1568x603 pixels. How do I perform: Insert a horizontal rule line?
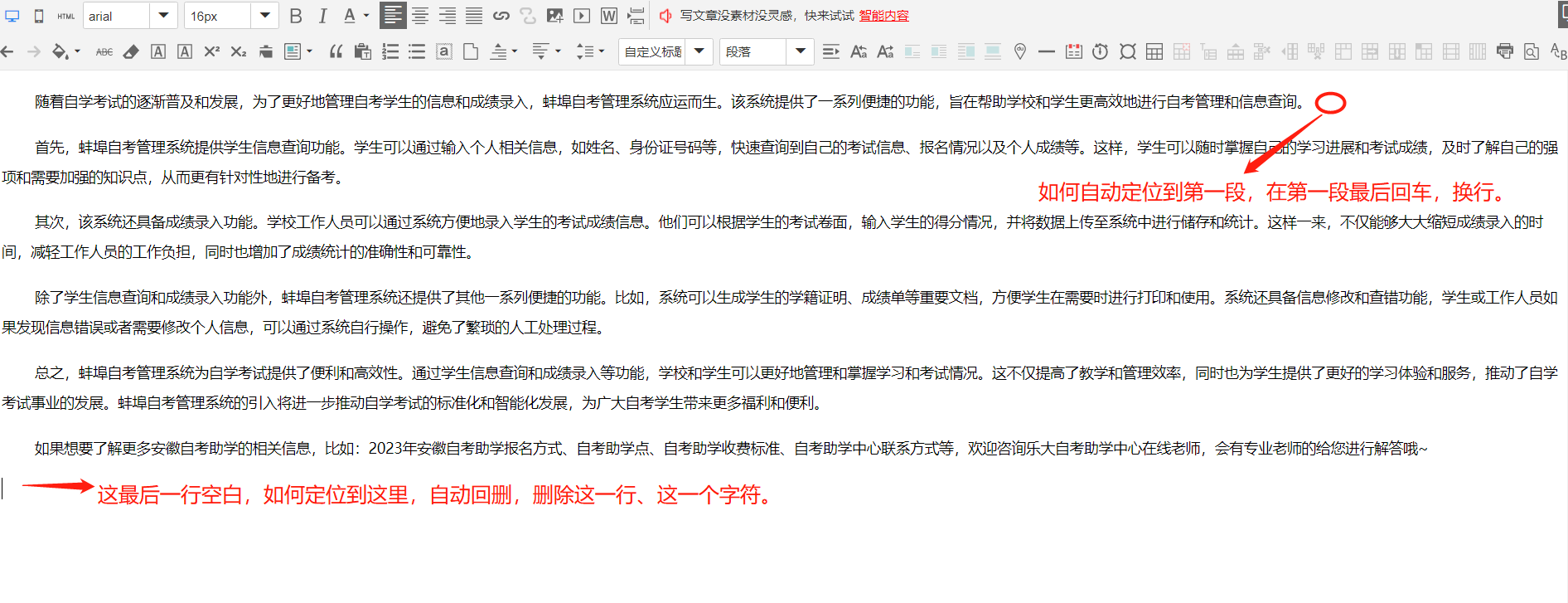pyautogui.click(x=1047, y=51)
